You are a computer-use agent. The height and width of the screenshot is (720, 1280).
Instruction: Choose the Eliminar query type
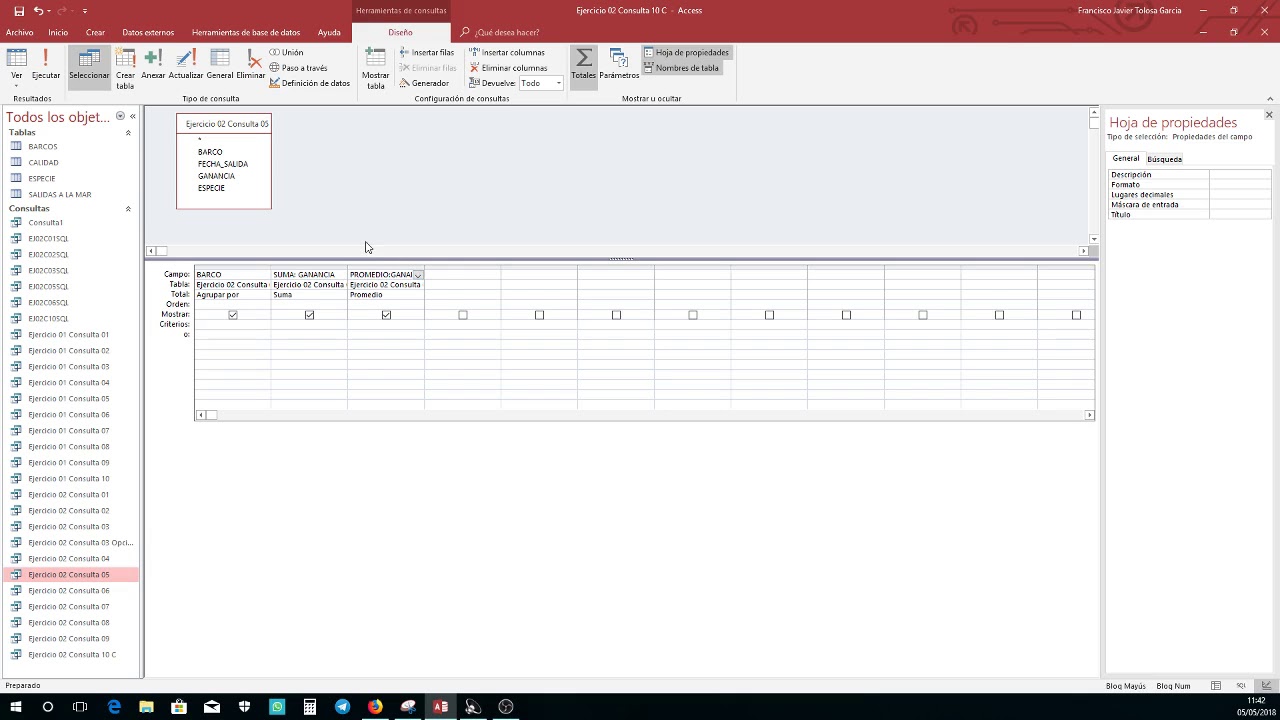click(251, 65)
